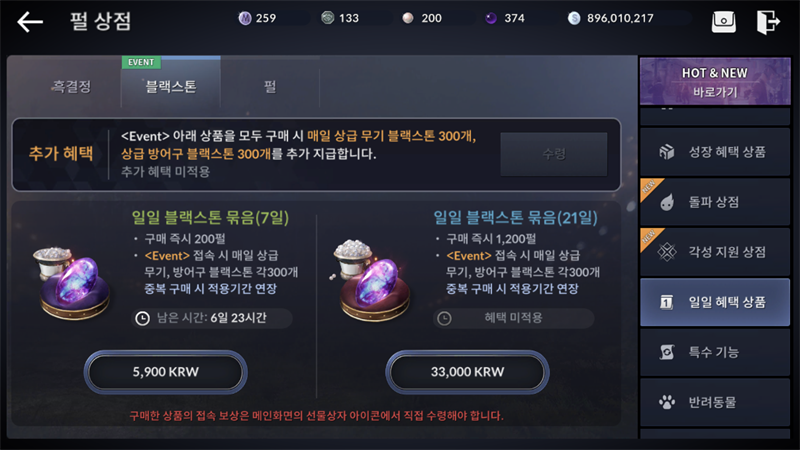Viewport: 800px width, 450px height.
Task: Open 성장 혜택 상품 category
Action: [x=715, y=152]
